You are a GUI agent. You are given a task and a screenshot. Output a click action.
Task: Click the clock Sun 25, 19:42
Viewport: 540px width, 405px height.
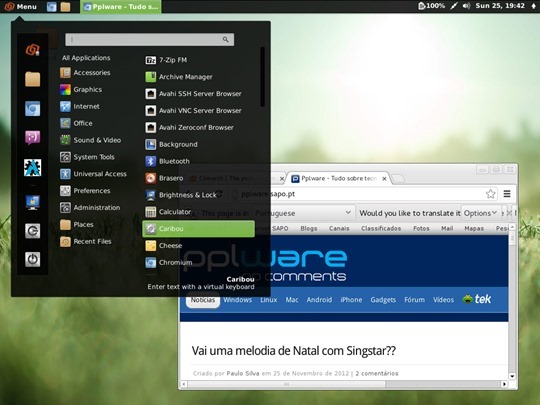coord(500,6)
